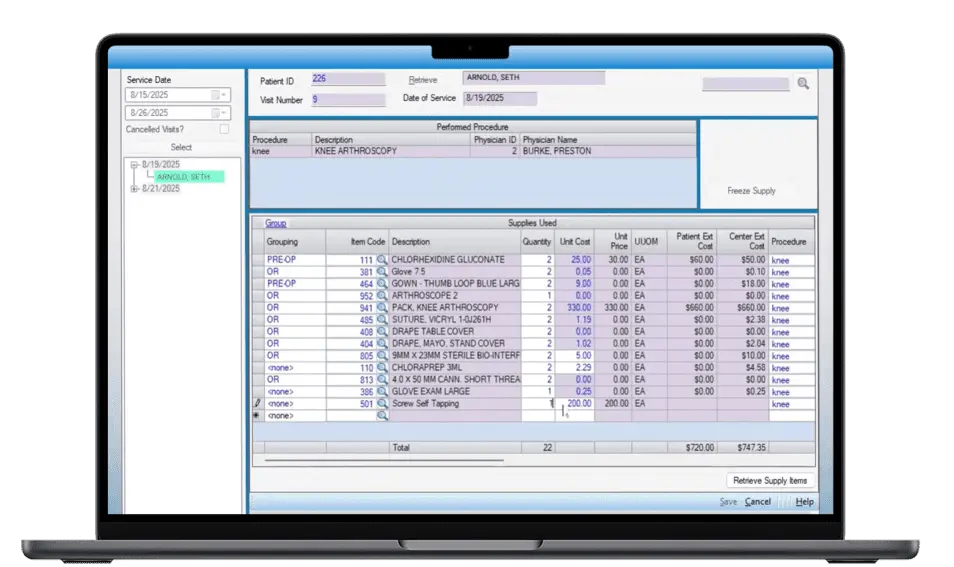The width and height of the screenshot is (954, 567).
Task: Click the 330.00 unit cost value
Action: click(579, 308)
